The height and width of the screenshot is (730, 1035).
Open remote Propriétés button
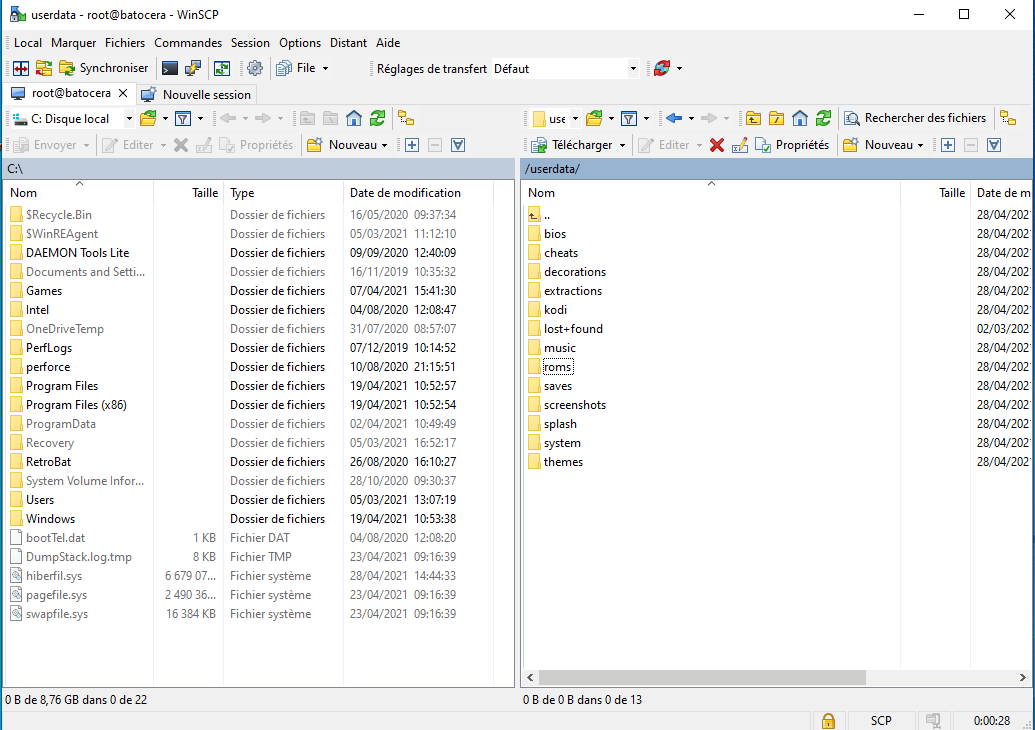pos(792,145)
